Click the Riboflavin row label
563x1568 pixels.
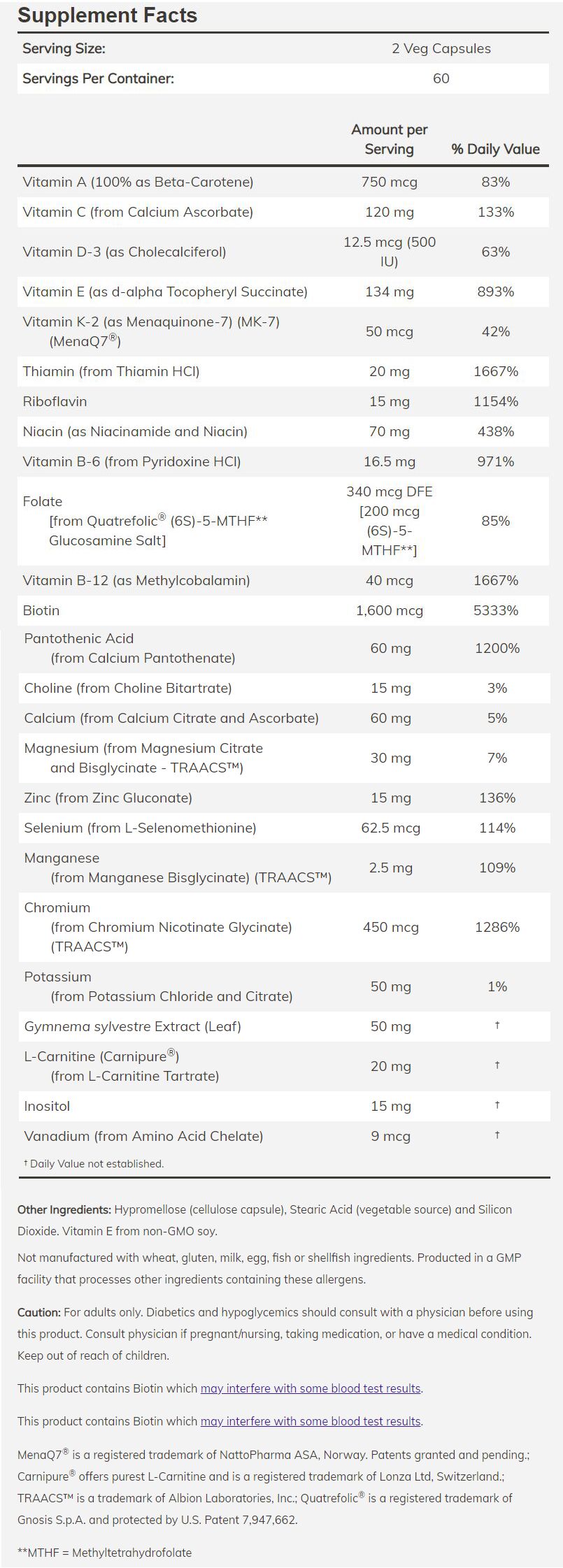[55, 401]
